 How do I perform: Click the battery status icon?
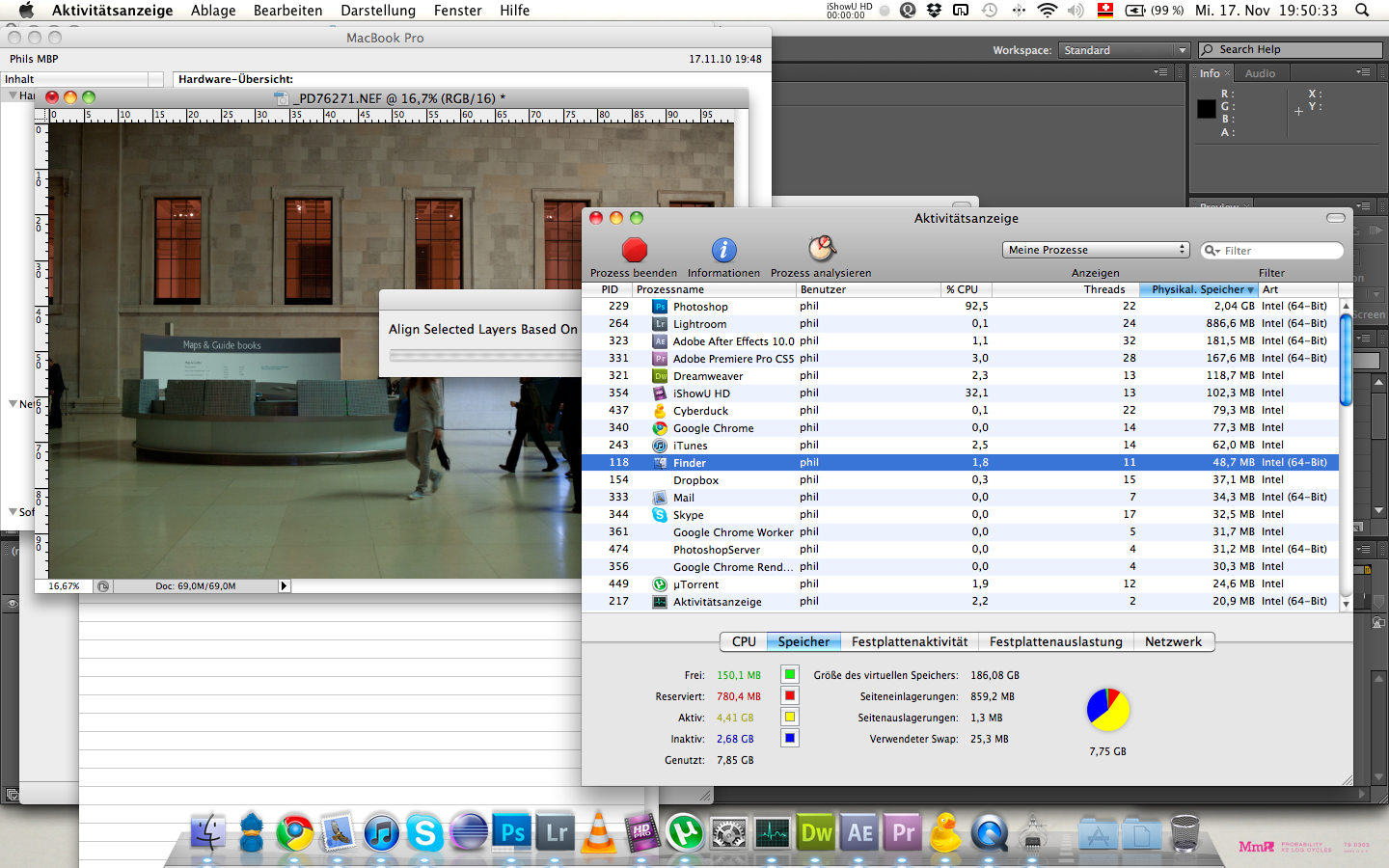1135,10
